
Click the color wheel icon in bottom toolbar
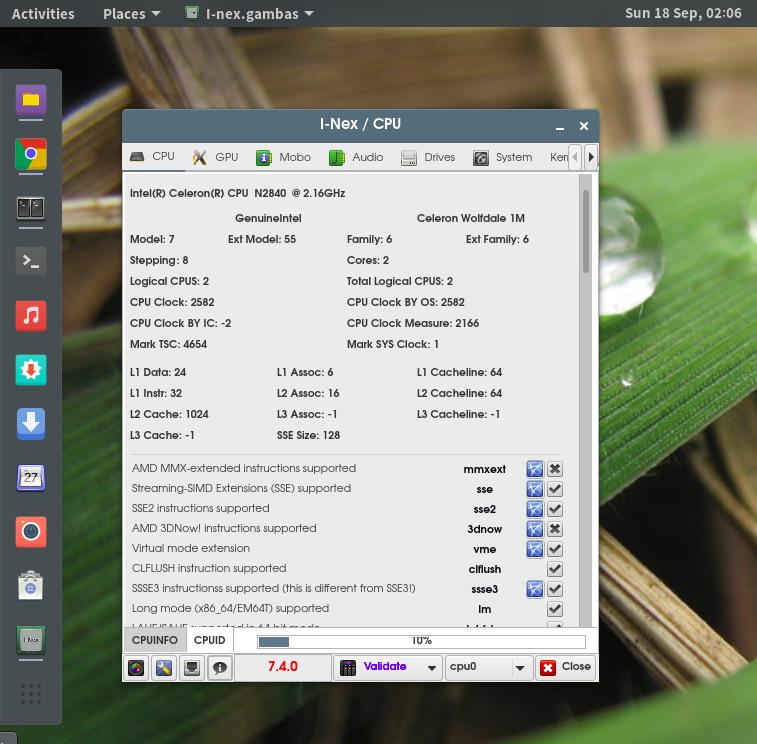coord(137,668)
